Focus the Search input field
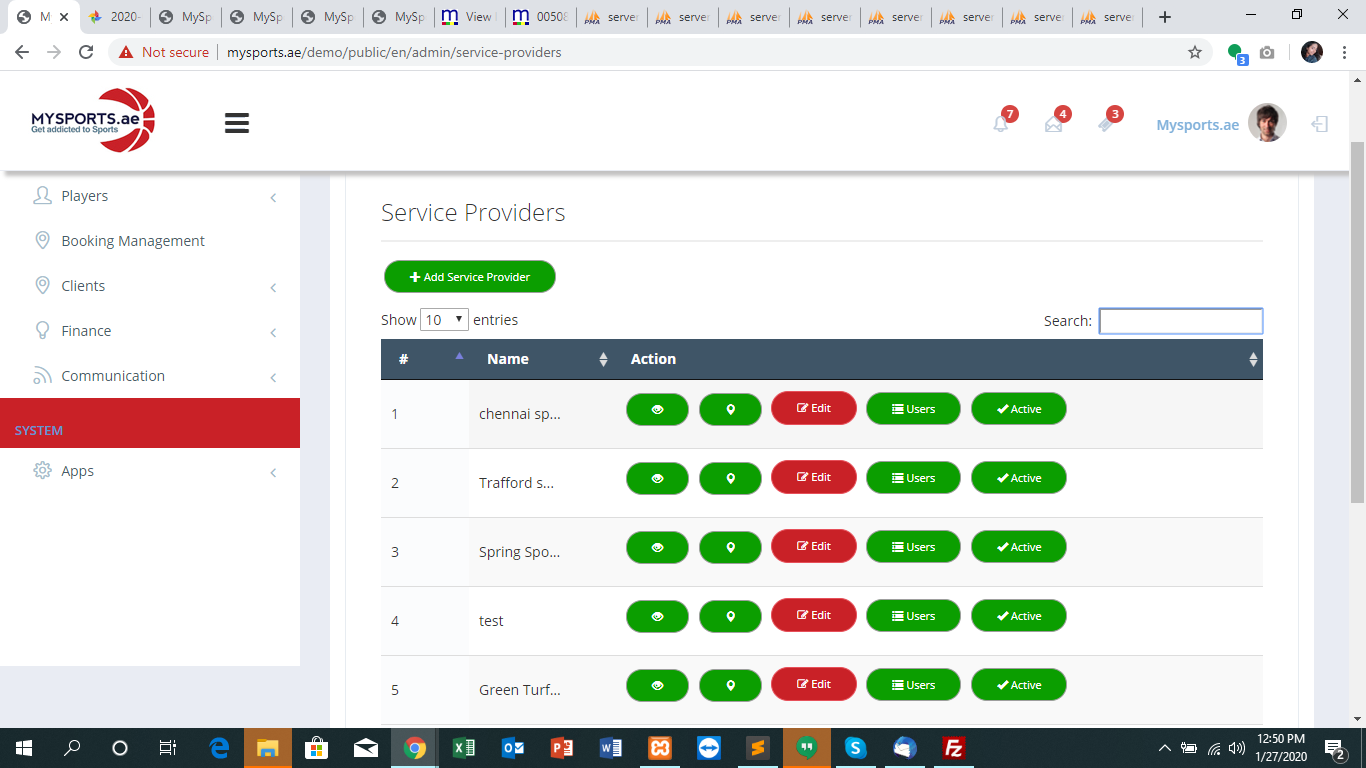The image size is (1366, 768). point(1180,321)
